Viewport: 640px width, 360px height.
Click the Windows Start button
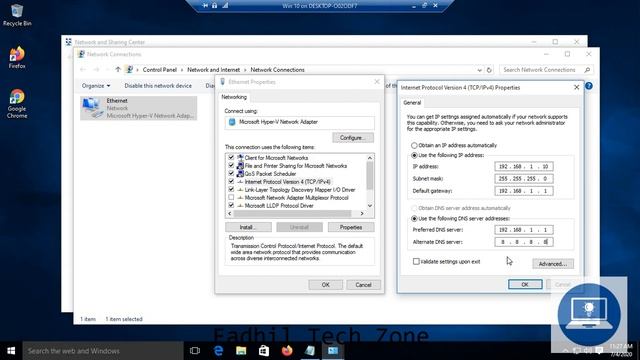11,351
